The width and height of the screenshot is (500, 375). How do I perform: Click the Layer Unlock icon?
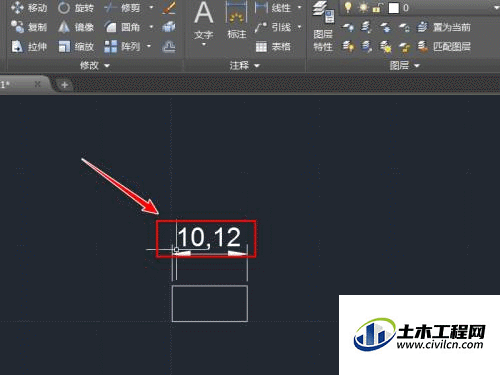click(x=404, y=46)
